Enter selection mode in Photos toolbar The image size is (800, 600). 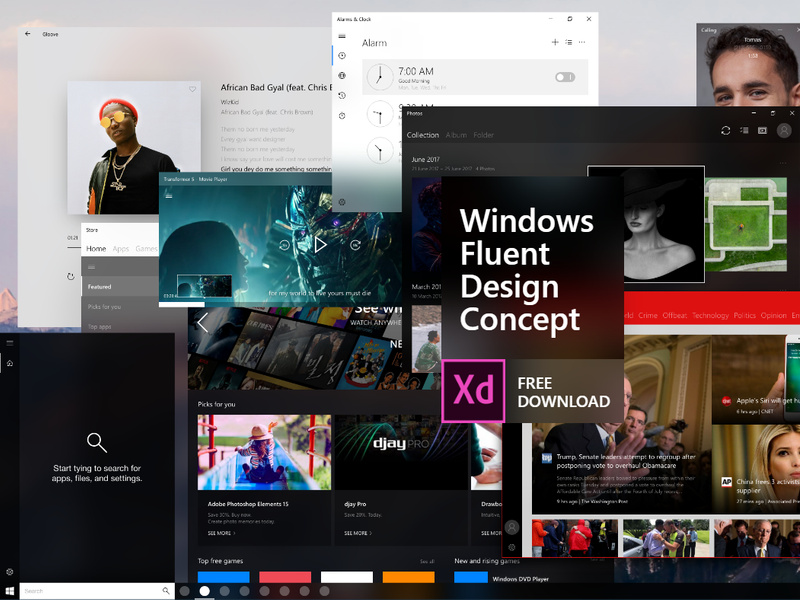[x=744, y=130]
